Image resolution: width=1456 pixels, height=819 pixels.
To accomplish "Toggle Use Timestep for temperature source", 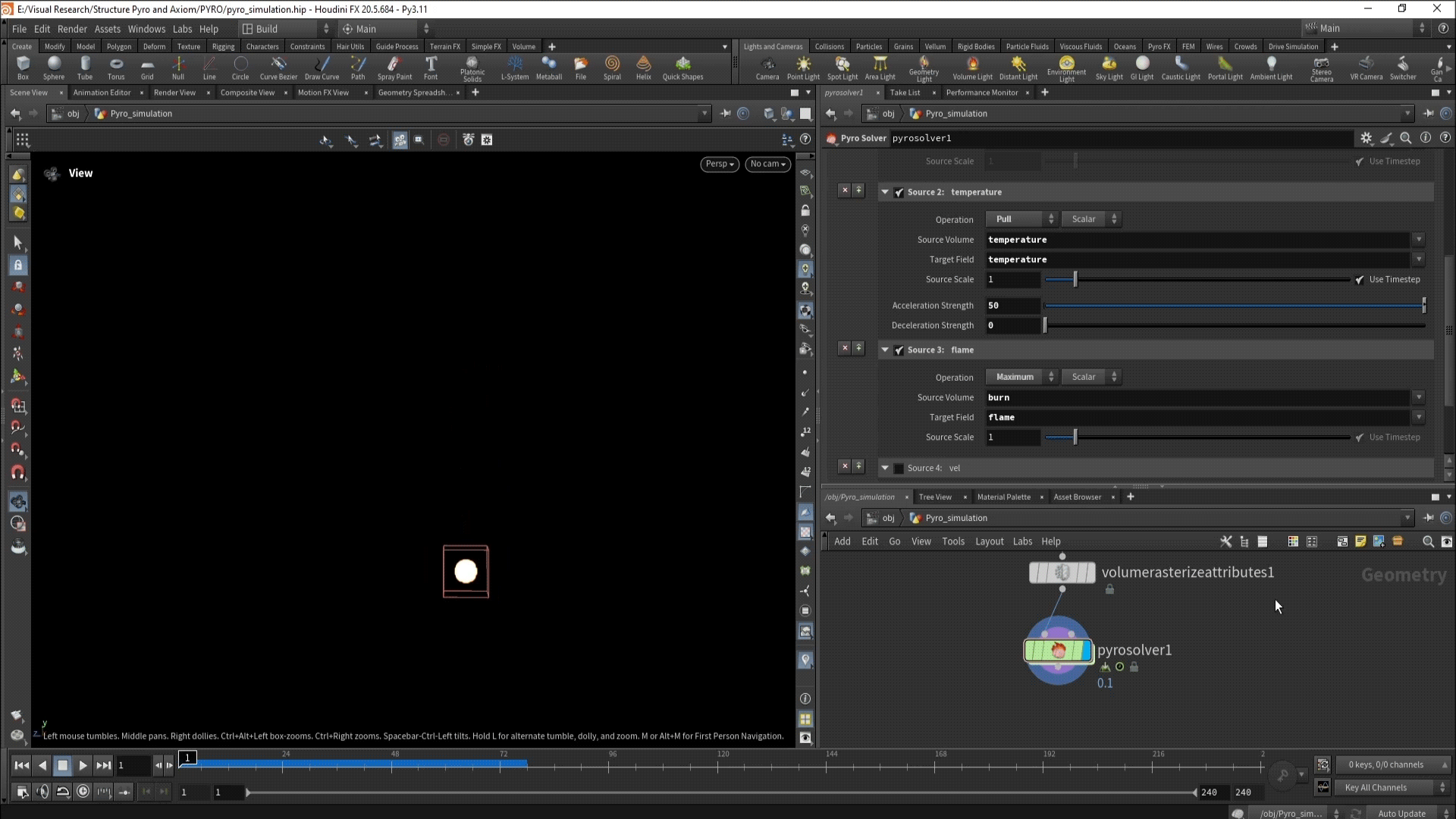I will coord(1360,280).
